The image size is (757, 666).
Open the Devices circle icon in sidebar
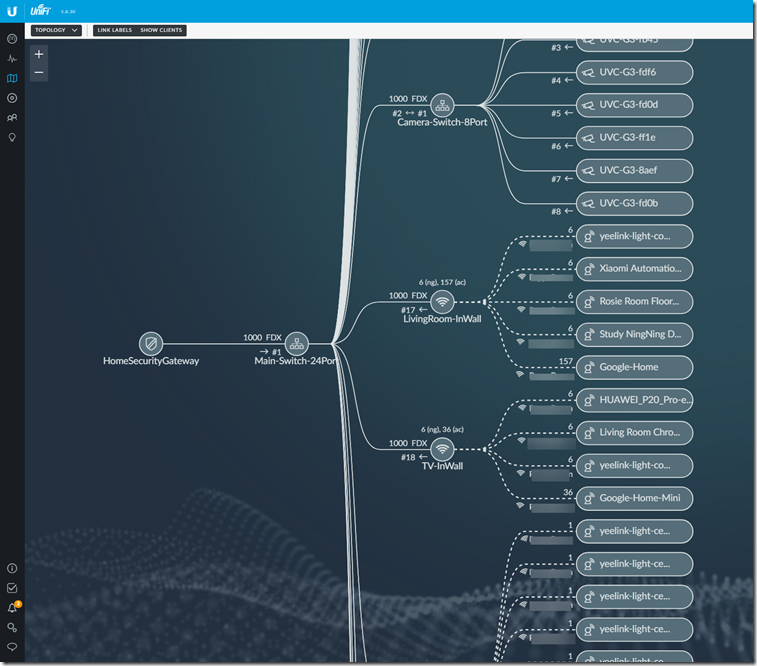coord(12,98)
